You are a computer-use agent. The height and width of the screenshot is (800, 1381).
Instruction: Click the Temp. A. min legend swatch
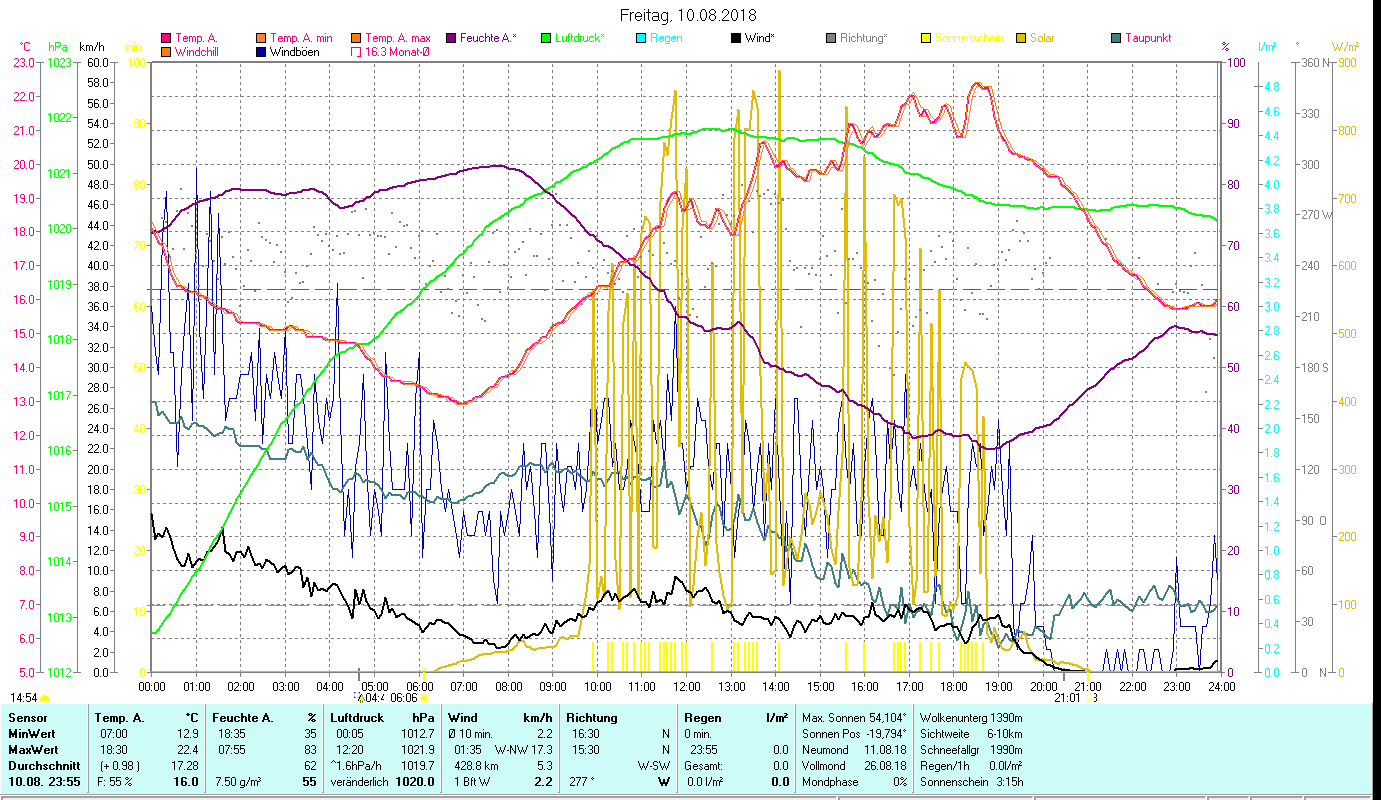[262, 38]
